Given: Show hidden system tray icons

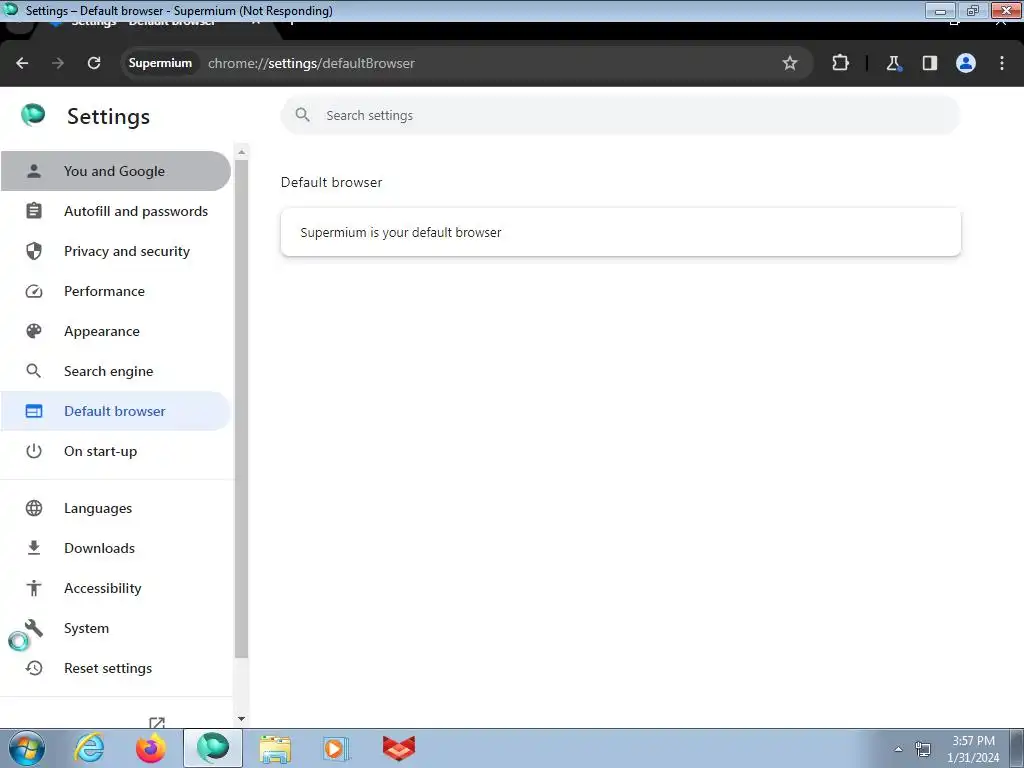Looking at the screenshot, I should point(899,749).
